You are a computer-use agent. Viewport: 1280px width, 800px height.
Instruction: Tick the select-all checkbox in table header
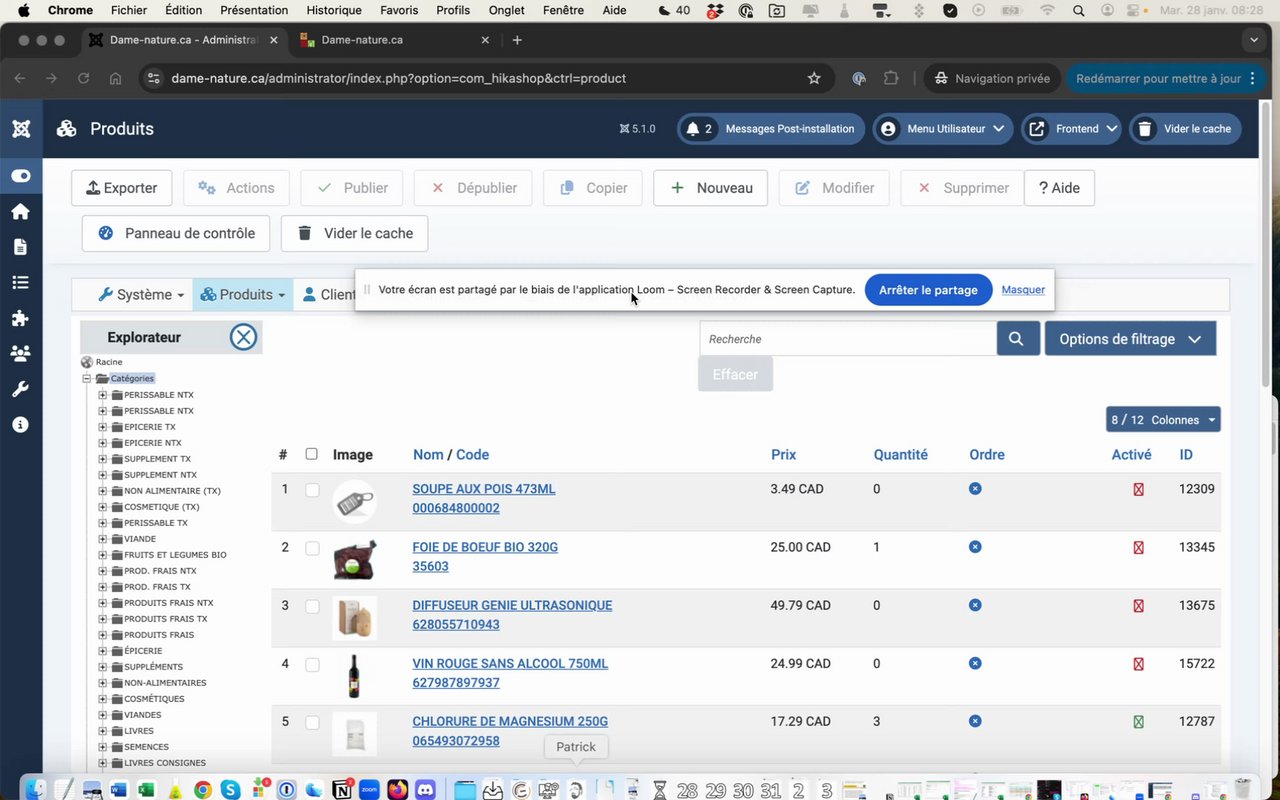coord(311,454)
